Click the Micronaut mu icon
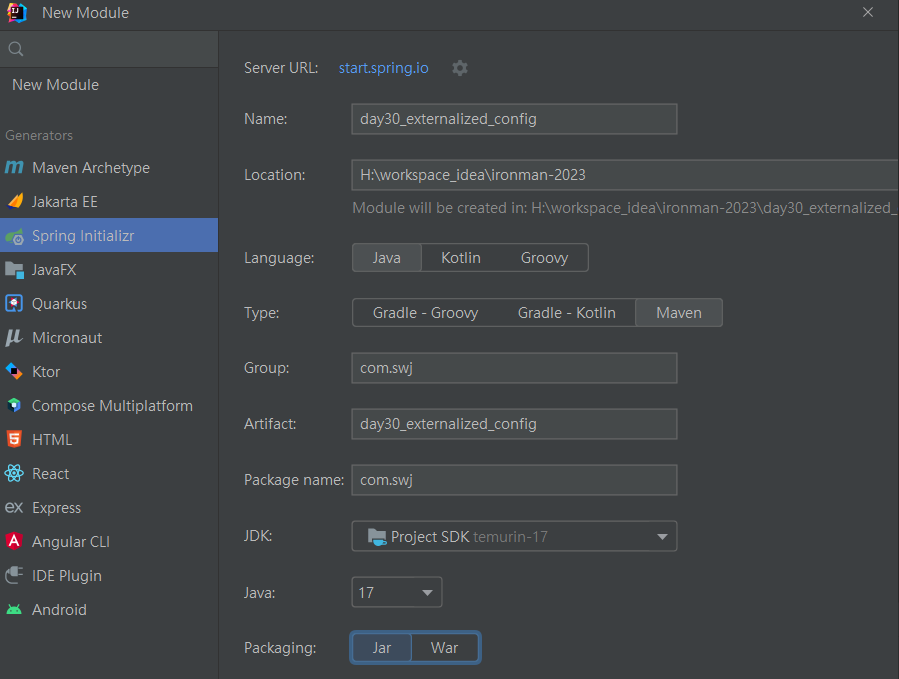899x679 pixels. 14,338
